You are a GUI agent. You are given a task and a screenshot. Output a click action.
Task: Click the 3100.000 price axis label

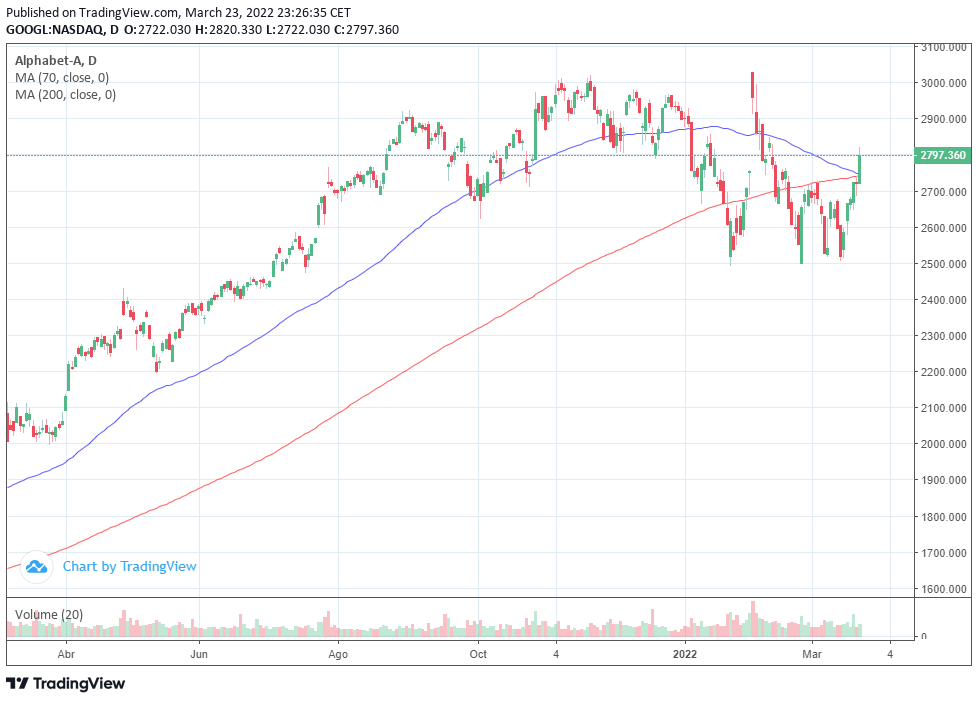(944, 47)
